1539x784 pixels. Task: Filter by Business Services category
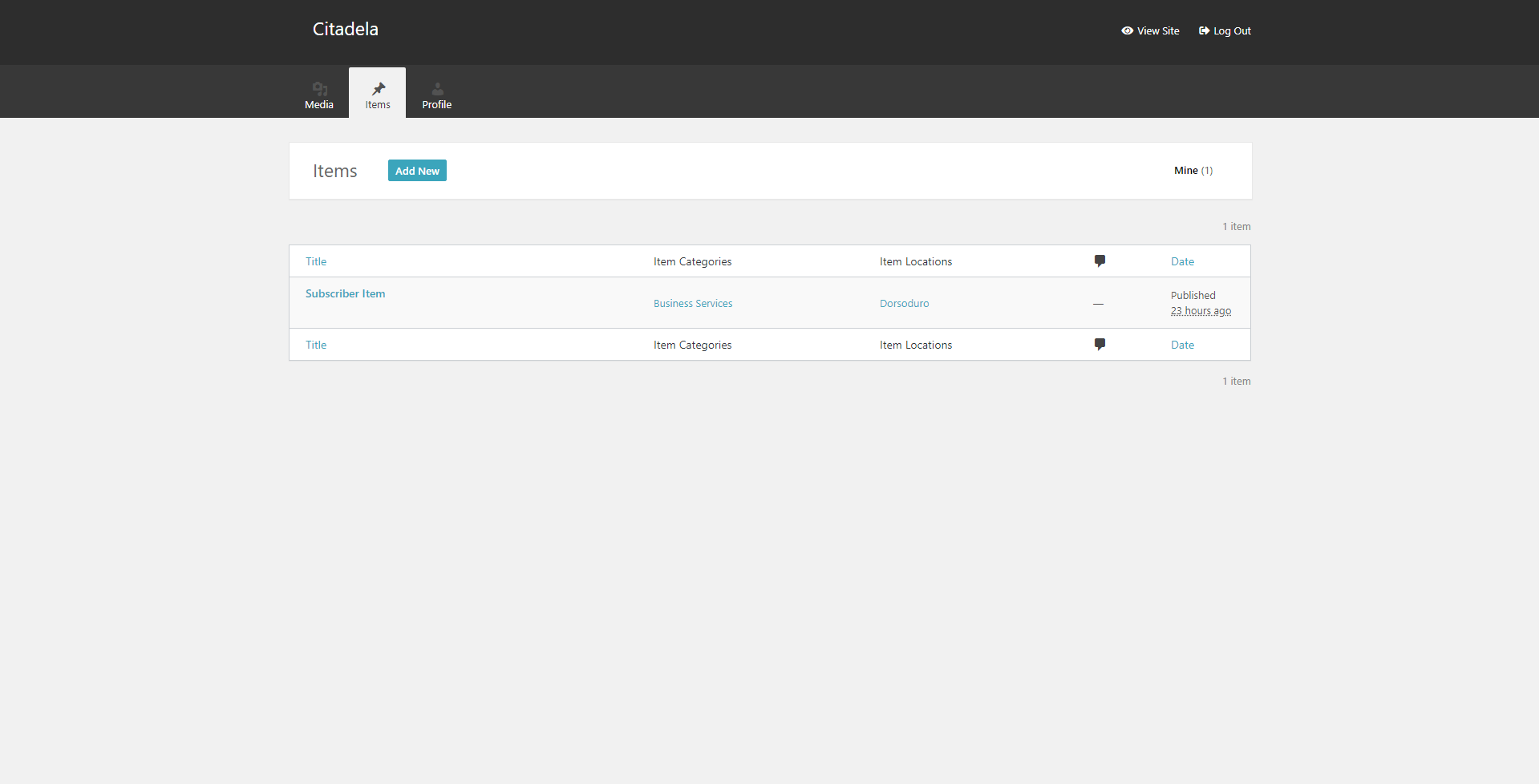(x=693, y=303)
